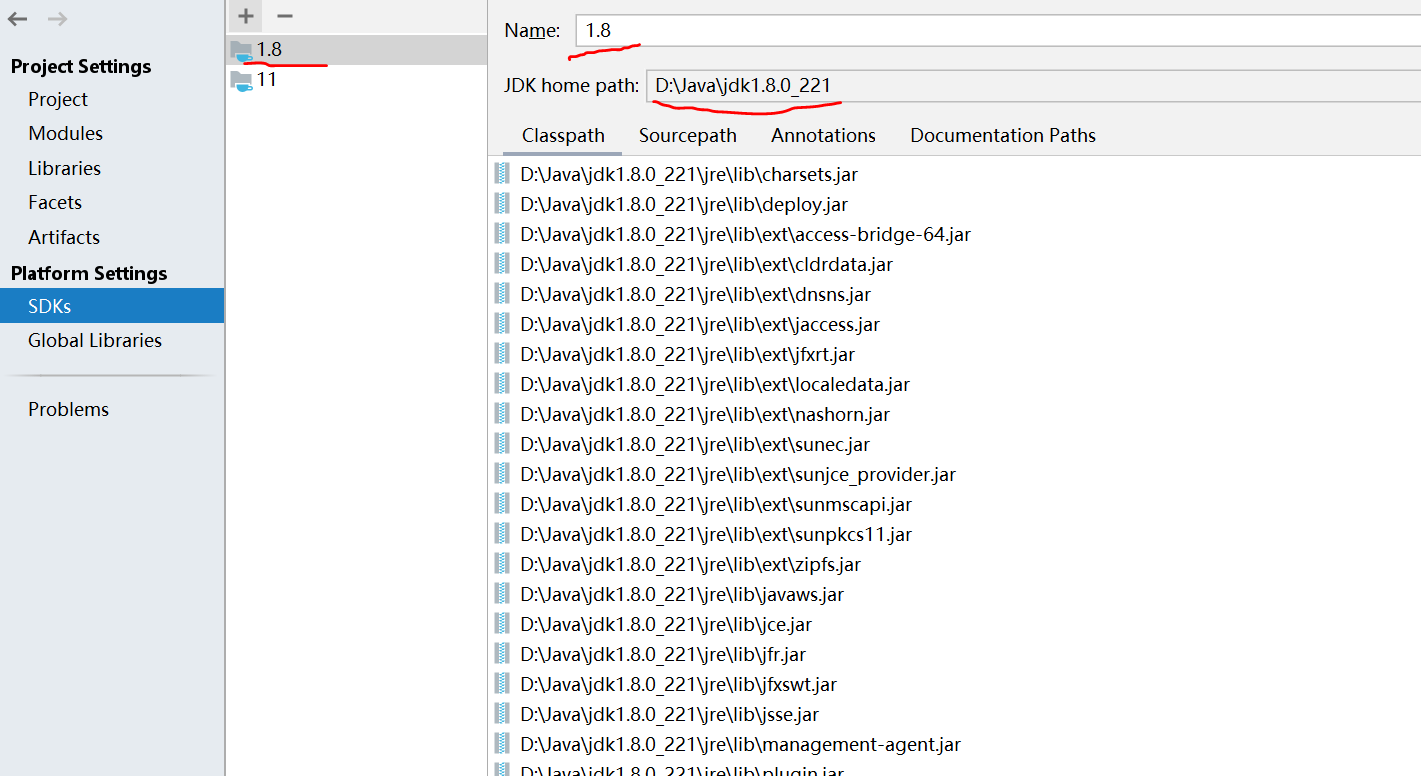Viewport: 1421px width, 776px height.
Task: Open the Global Libraries page
Action: tap(96, 340)
